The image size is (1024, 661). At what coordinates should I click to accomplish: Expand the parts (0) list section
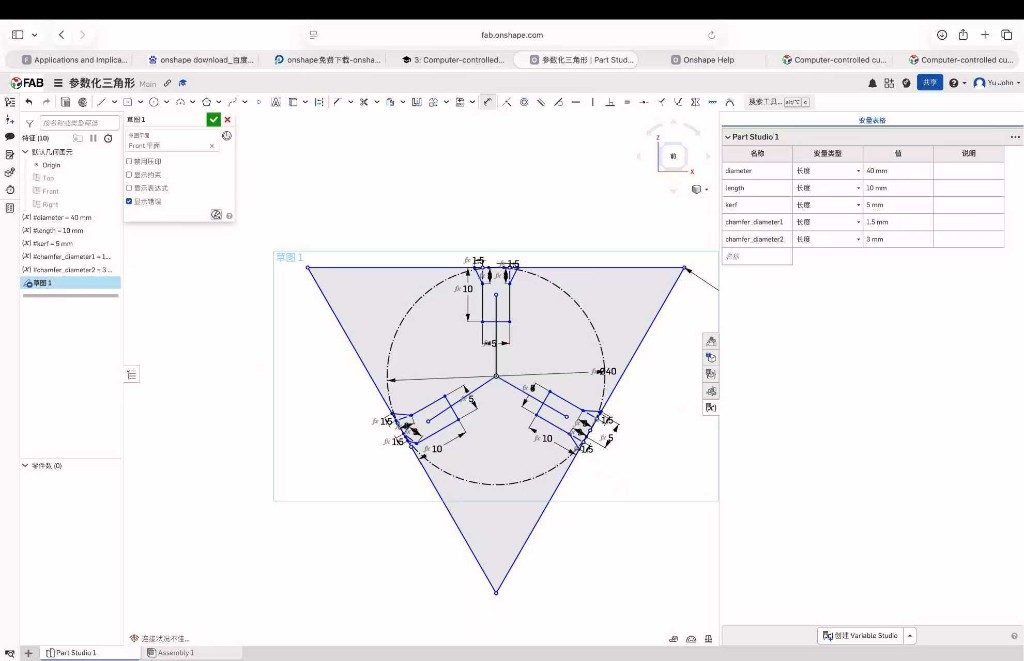point(25,466)
